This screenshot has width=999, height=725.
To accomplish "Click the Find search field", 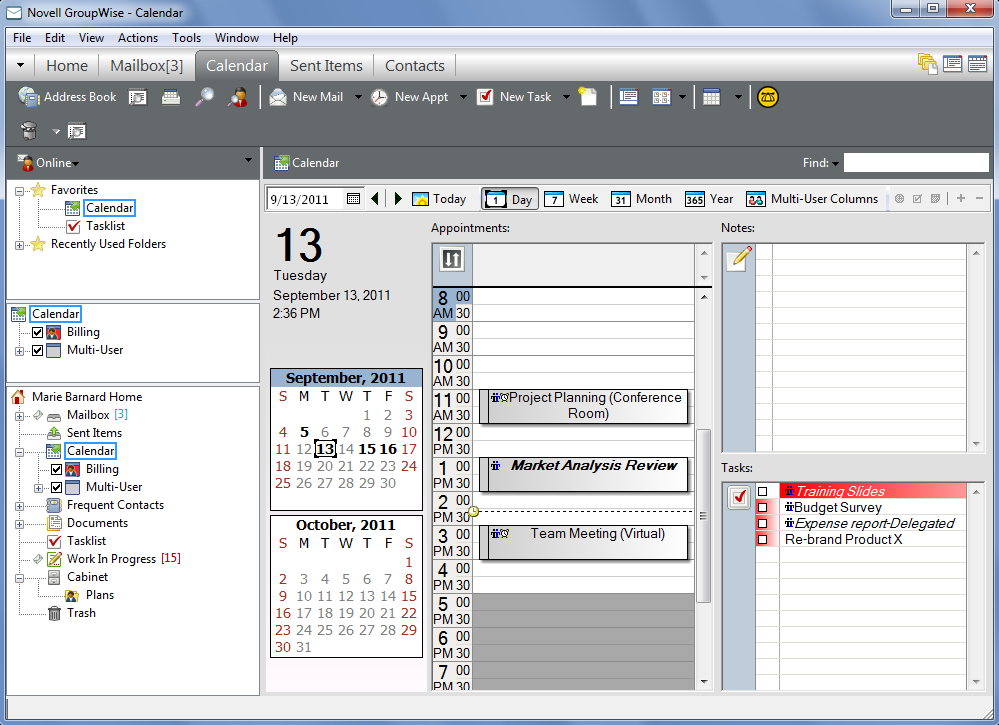I will (916, 163).
